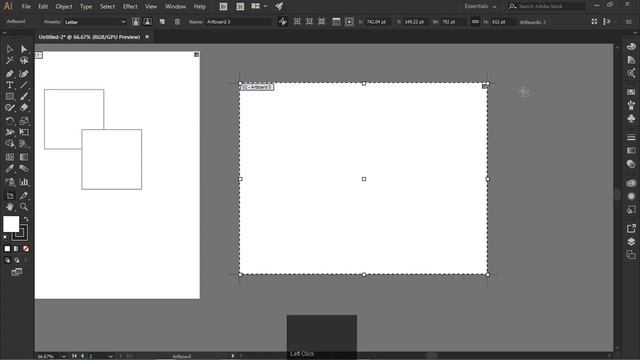This screenshot has width=640, height=360.
Task: Choose the Hand tool
Action: click(x=9, y=207)
